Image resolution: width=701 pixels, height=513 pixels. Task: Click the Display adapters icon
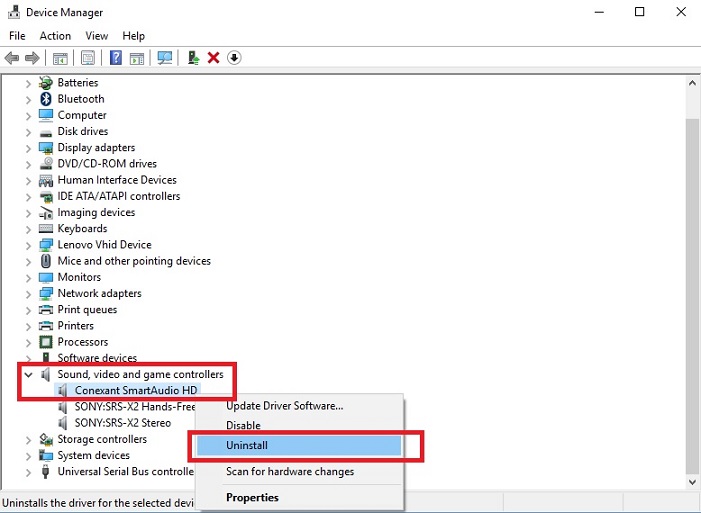click(x=46, y=148)
